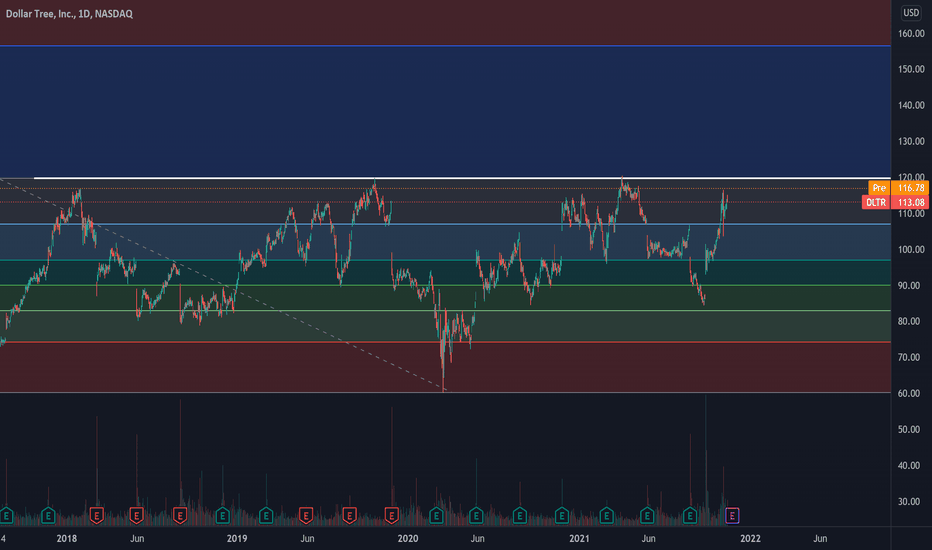Click the 50.00 price axis label
The width and height of the screenshot is (932, 550).
(x=909, y=429)
